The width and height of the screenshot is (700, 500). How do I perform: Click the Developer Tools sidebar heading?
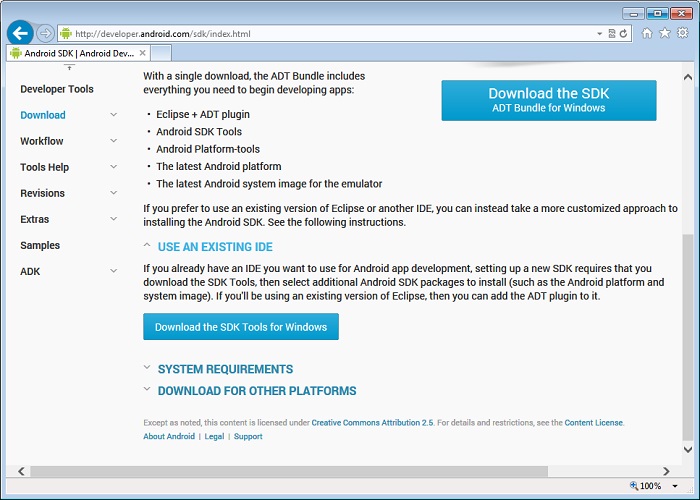coord(57,89)
